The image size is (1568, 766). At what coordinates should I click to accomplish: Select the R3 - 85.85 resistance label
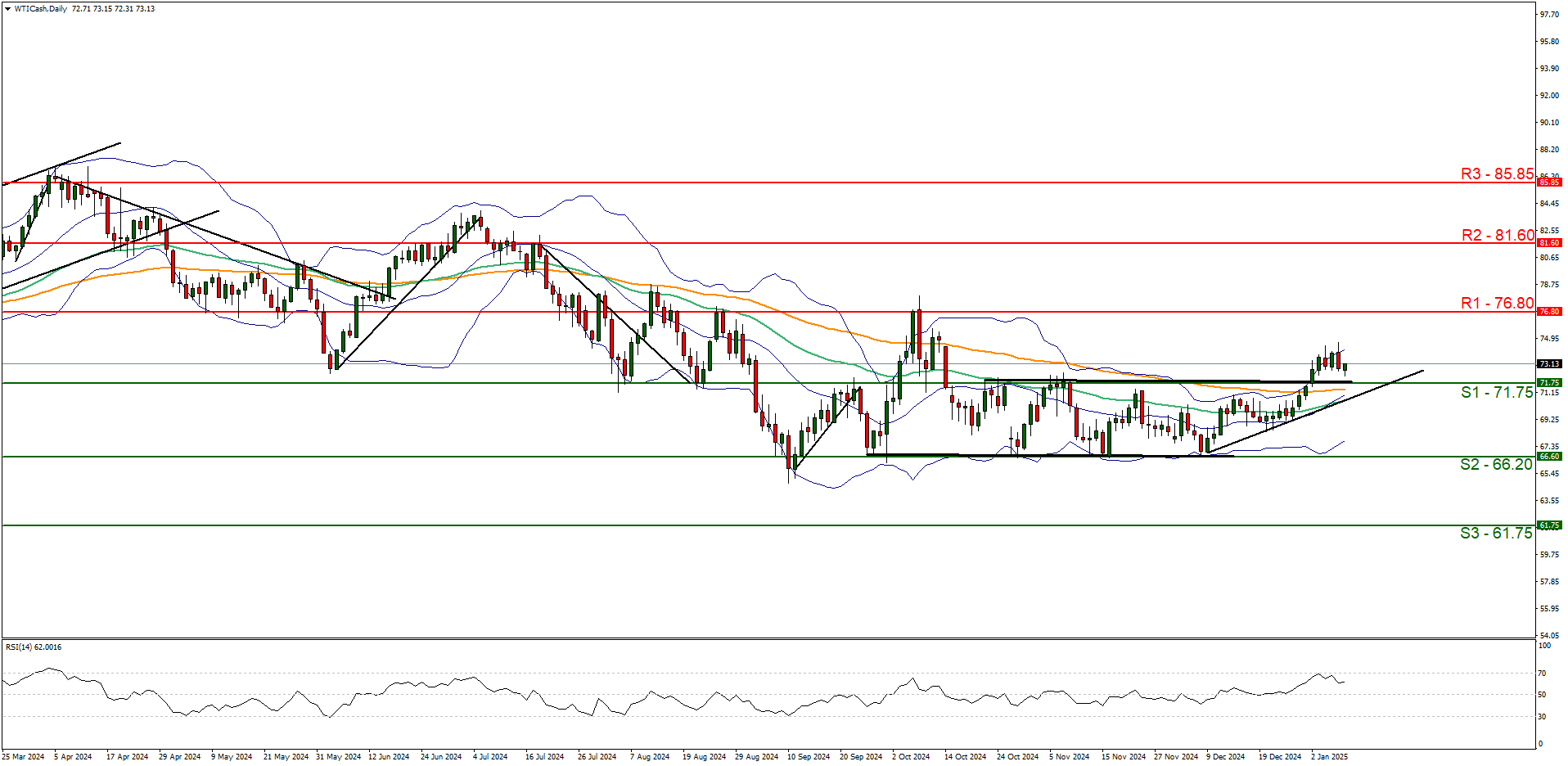[1497, 173]
